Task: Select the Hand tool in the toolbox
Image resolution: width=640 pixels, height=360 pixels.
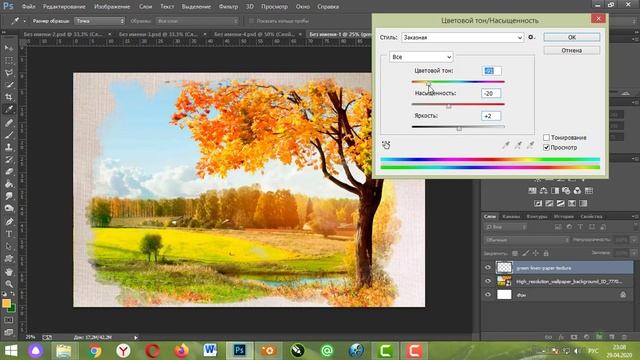Action: coord(9,271)
